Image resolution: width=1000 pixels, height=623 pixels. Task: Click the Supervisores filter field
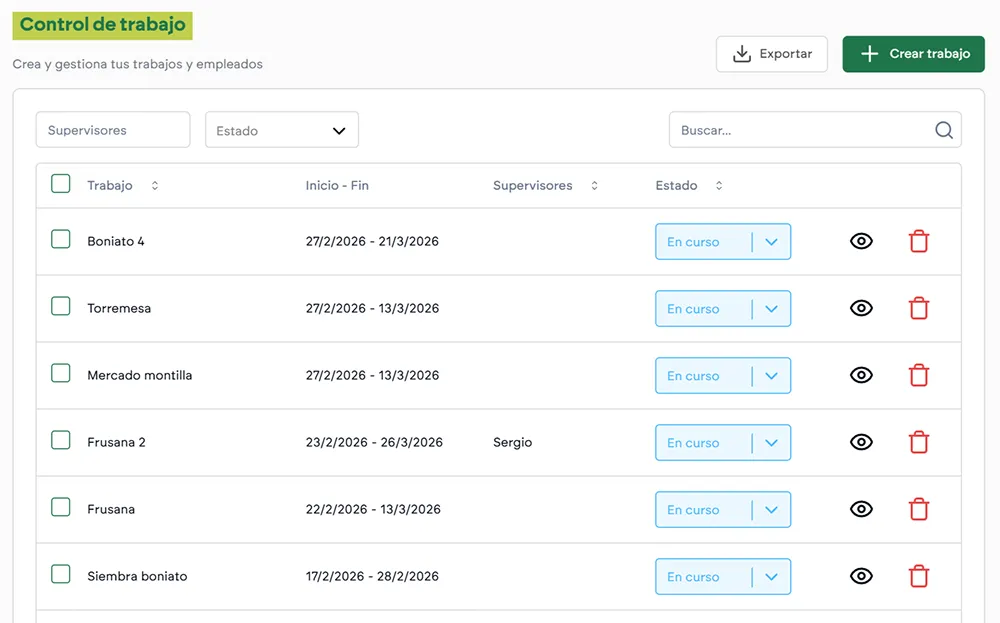112,130
